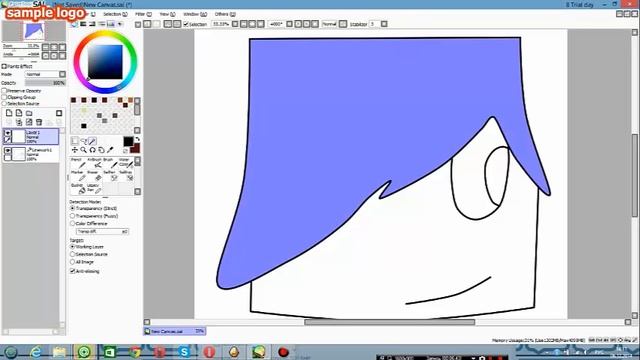Screen dimensions: 640x360
Task: Create a new normal layer
Action: click(9, 113)
